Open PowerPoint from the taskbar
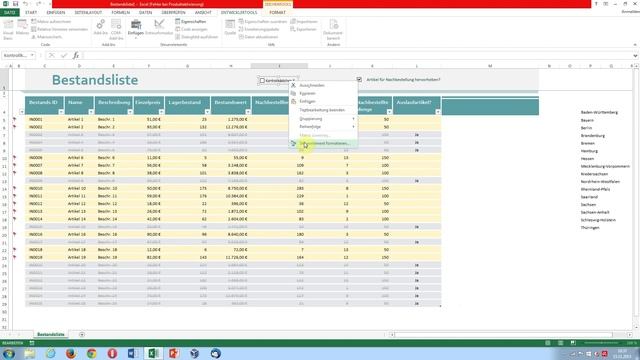The height and width of the screenshot is (360, 640). pos(174,353)
